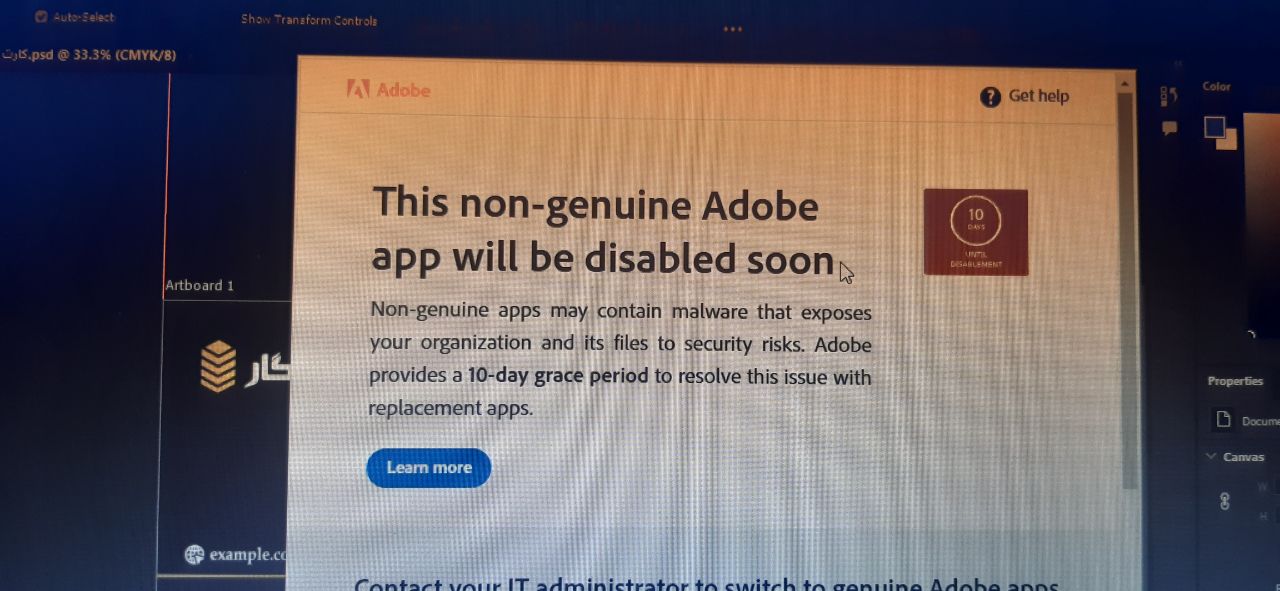Click the Get help question mark icon
The image size is (1280, 591).
click(990, 97)
